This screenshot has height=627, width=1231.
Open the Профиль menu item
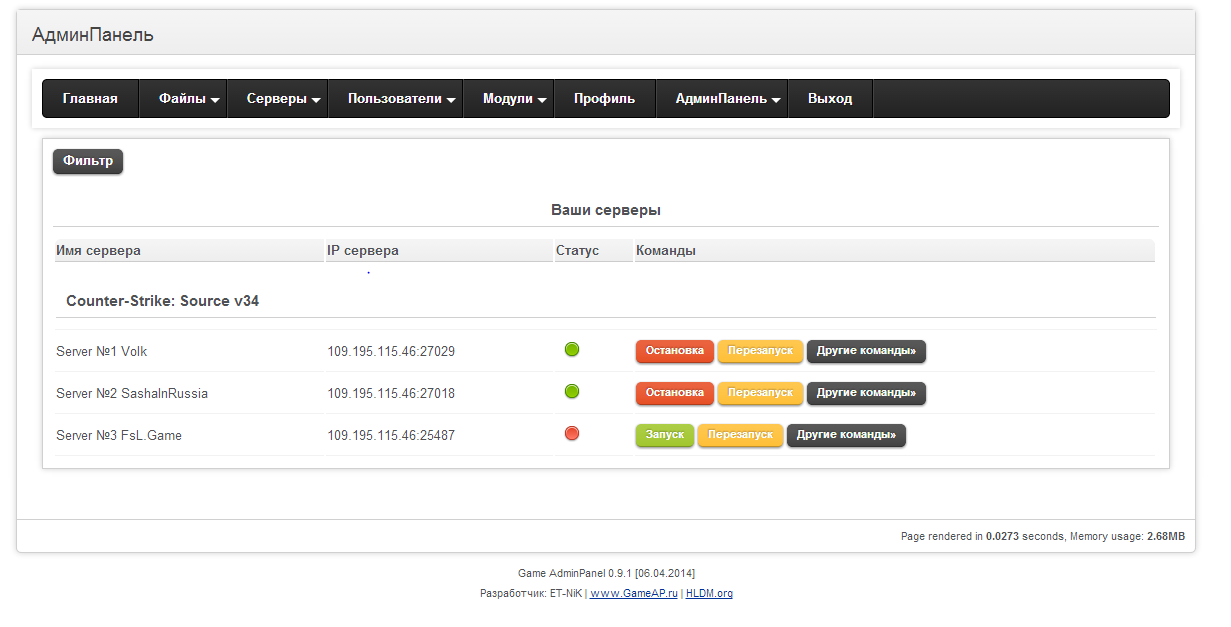[x=604, y=99]
